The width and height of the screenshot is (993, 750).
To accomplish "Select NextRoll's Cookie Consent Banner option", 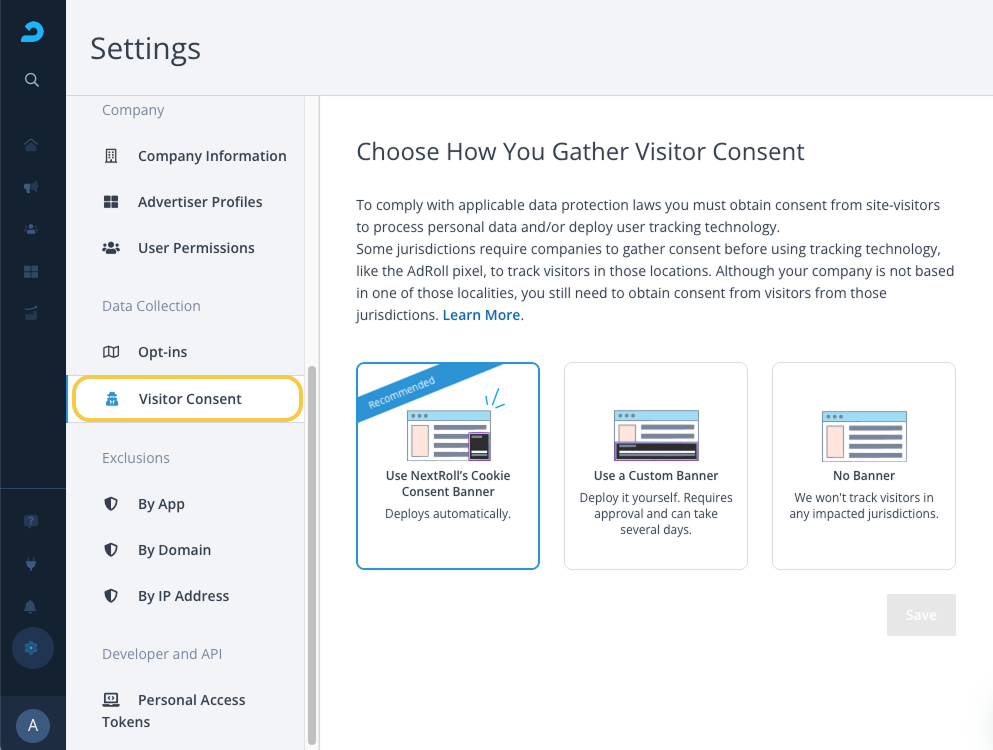I will [x=448, y=466].
